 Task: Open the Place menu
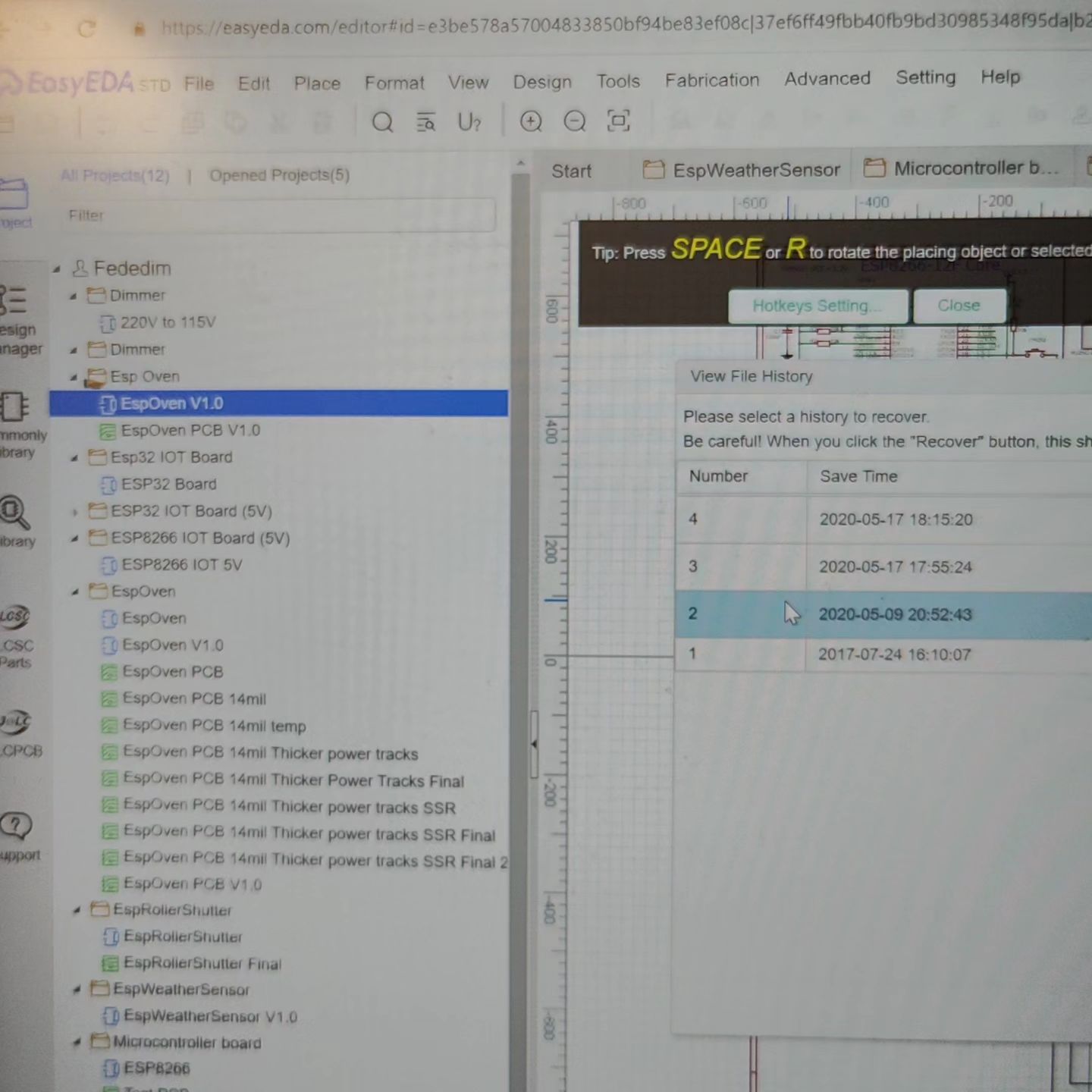click(317, 83)
